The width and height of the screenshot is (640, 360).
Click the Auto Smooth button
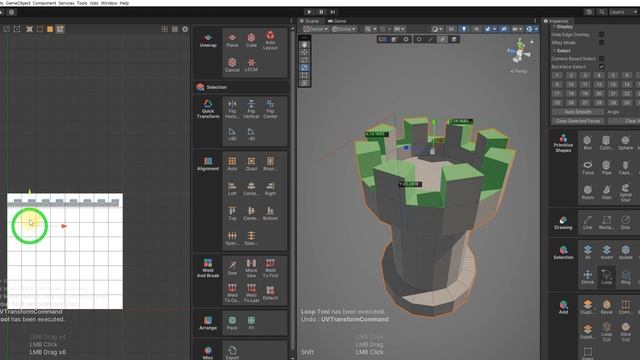pos(578,112)
